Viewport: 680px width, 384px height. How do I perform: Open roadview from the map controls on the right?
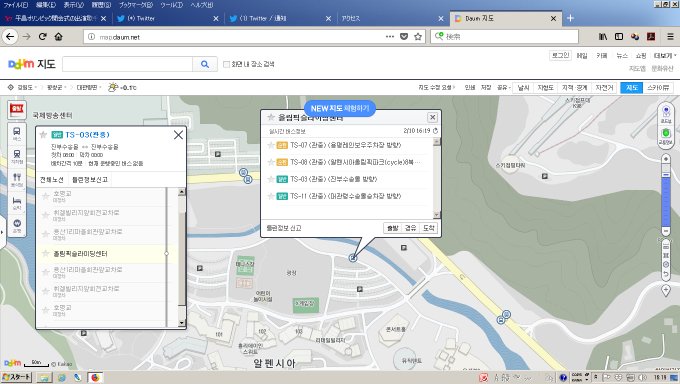666,114
